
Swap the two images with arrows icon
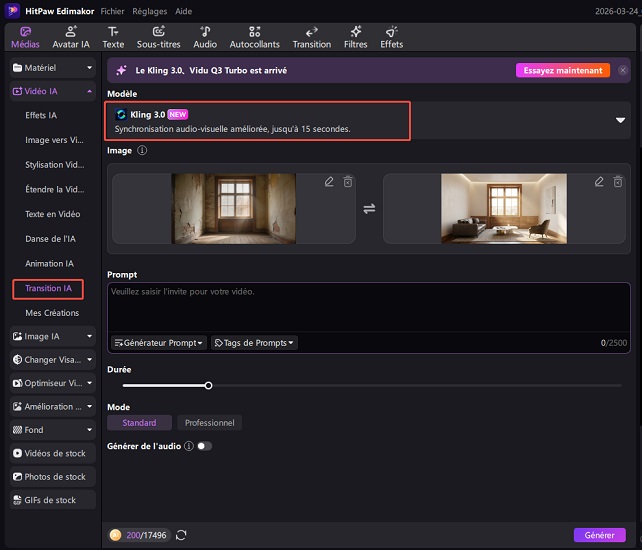pos(369,209)
